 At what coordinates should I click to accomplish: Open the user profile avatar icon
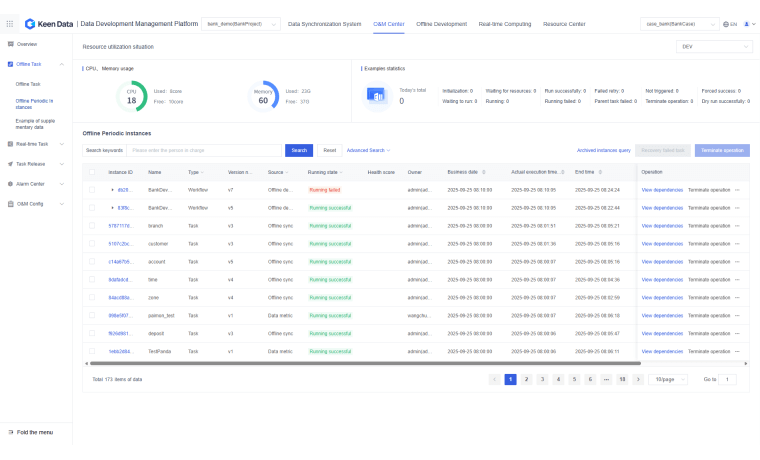[746, 23]
